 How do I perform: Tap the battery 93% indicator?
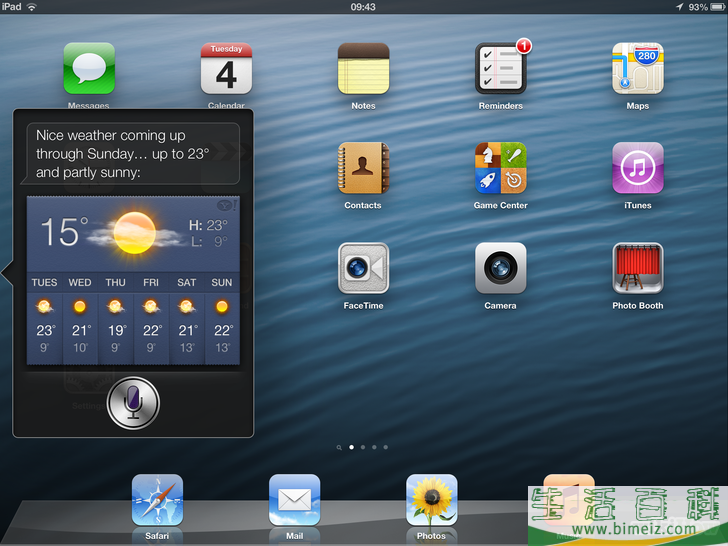[x=706, y=7]
